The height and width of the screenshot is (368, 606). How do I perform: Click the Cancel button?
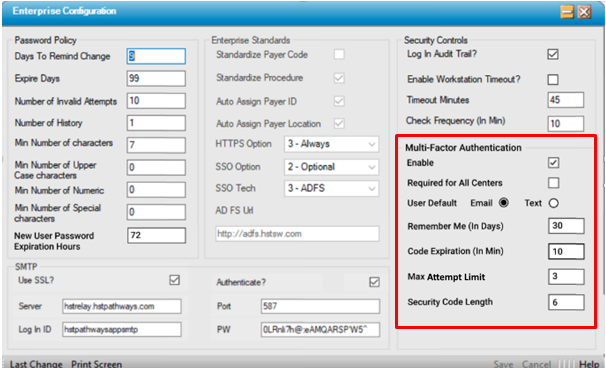pyautogui.click(x=536, y=364)
